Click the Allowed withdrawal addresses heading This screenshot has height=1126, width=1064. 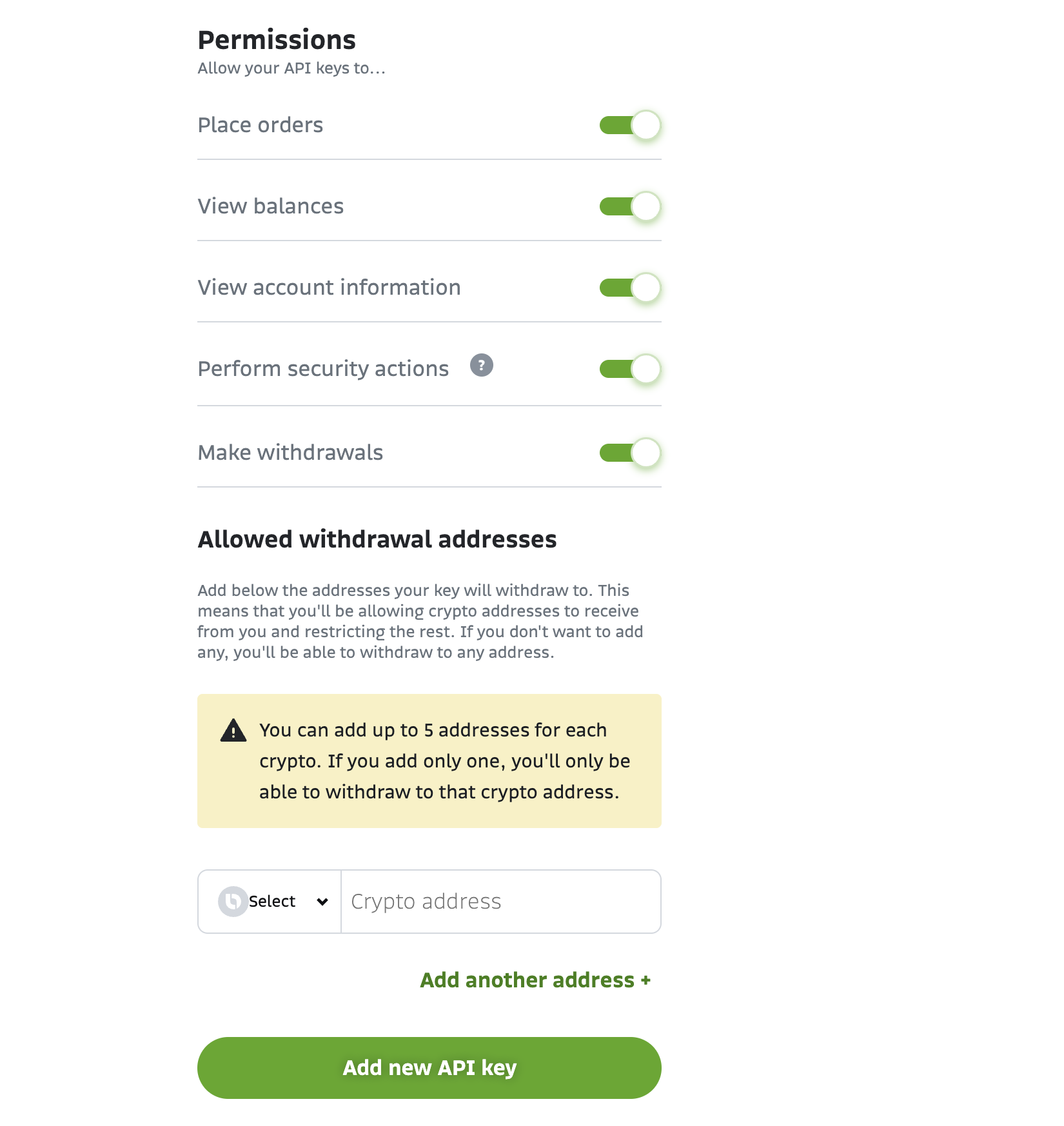coord(377,538)
